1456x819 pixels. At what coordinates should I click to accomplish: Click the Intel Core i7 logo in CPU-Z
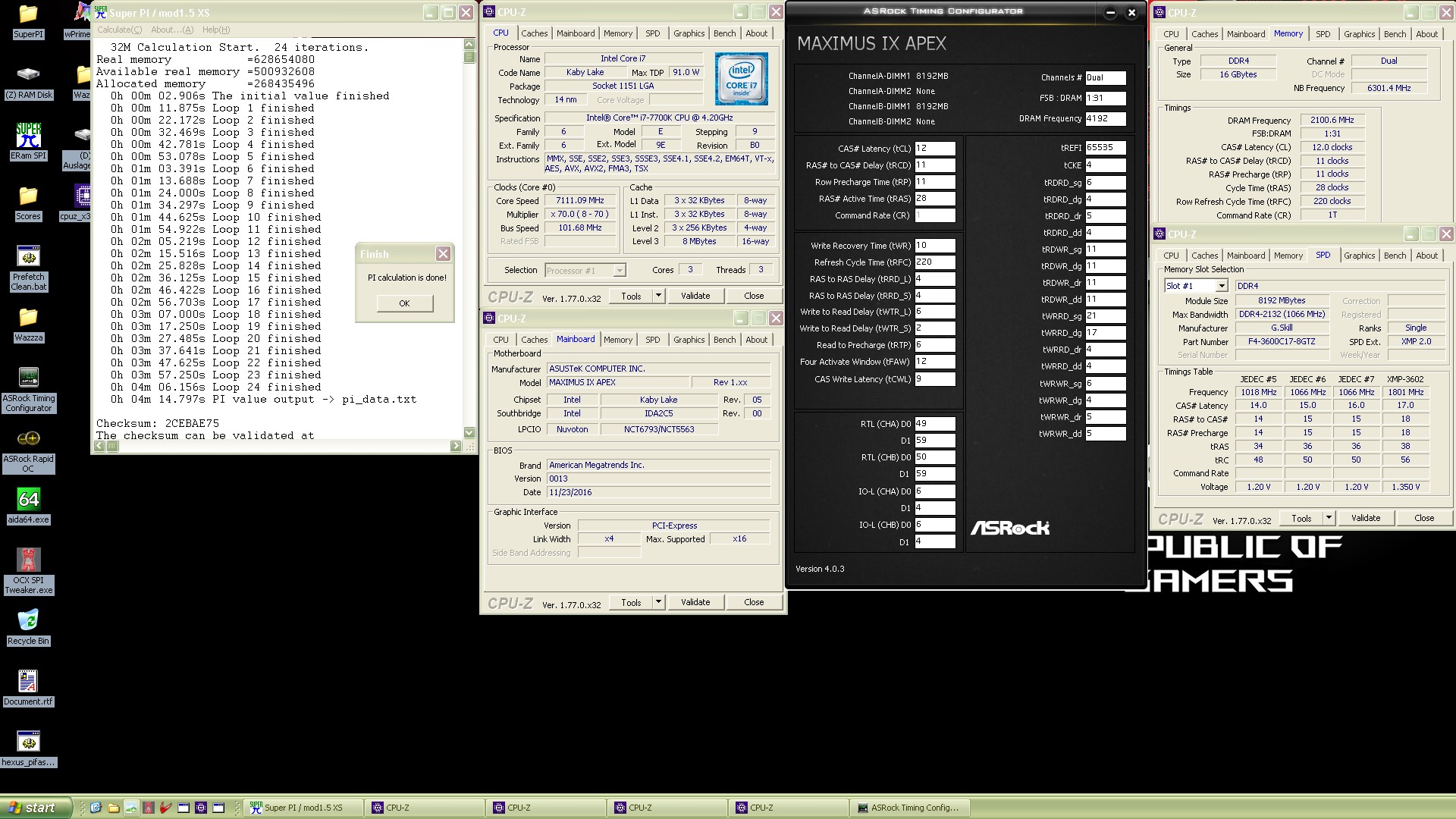(x=741, y=79)
